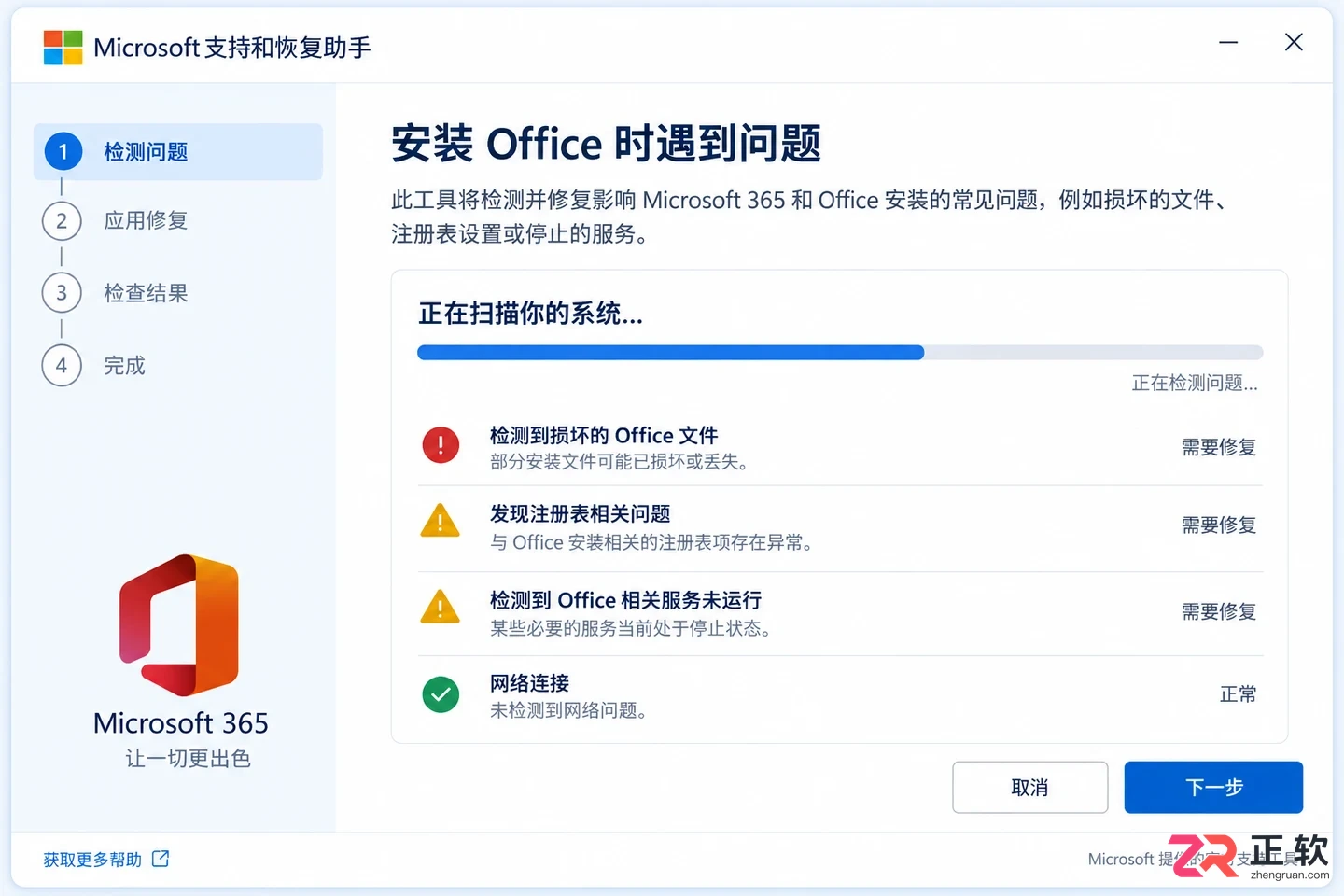1344x896 pixels.
Task: Select the 应用修复 step
Action: tap(146, 221)
